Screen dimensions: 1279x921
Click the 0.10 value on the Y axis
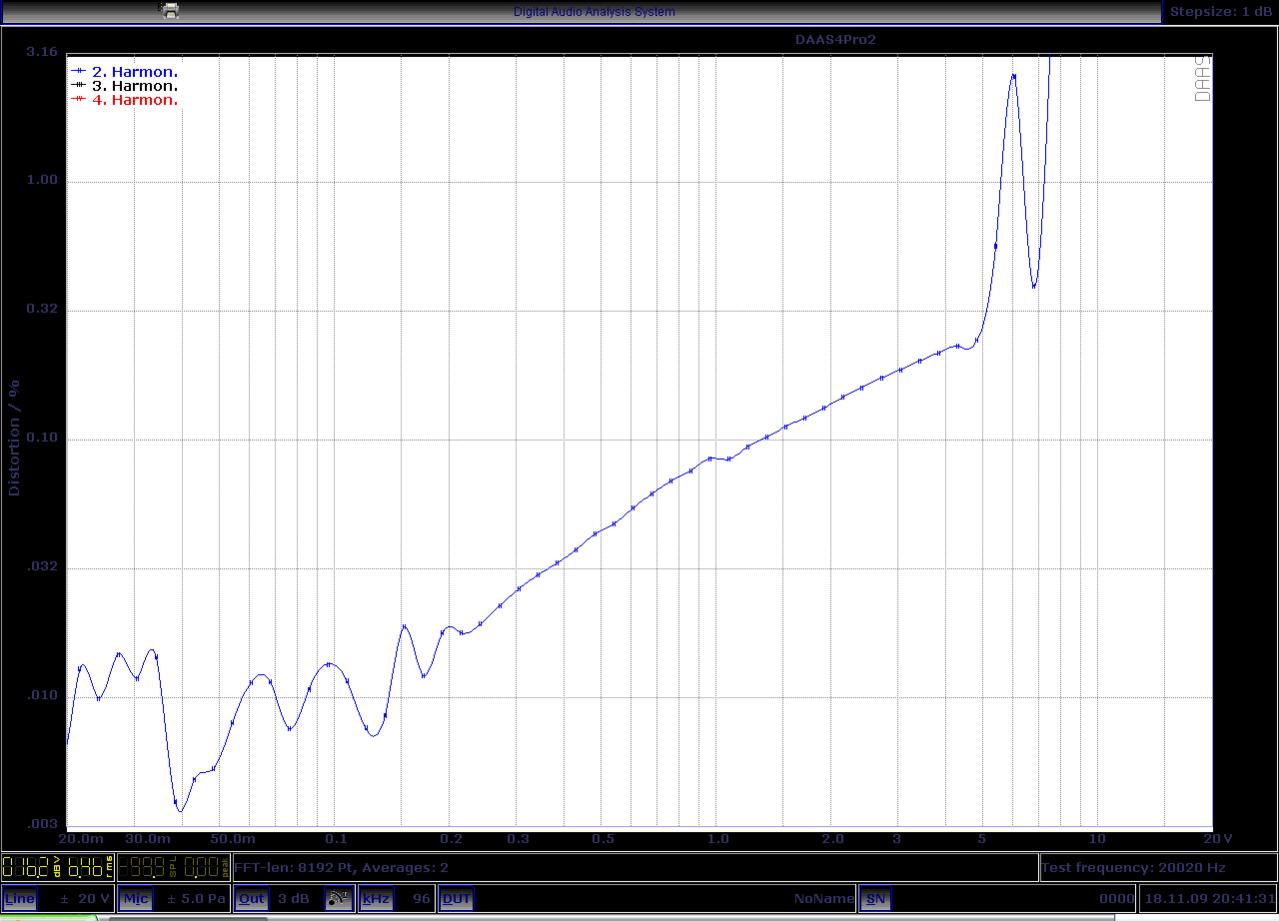click(x=42, y=438)
